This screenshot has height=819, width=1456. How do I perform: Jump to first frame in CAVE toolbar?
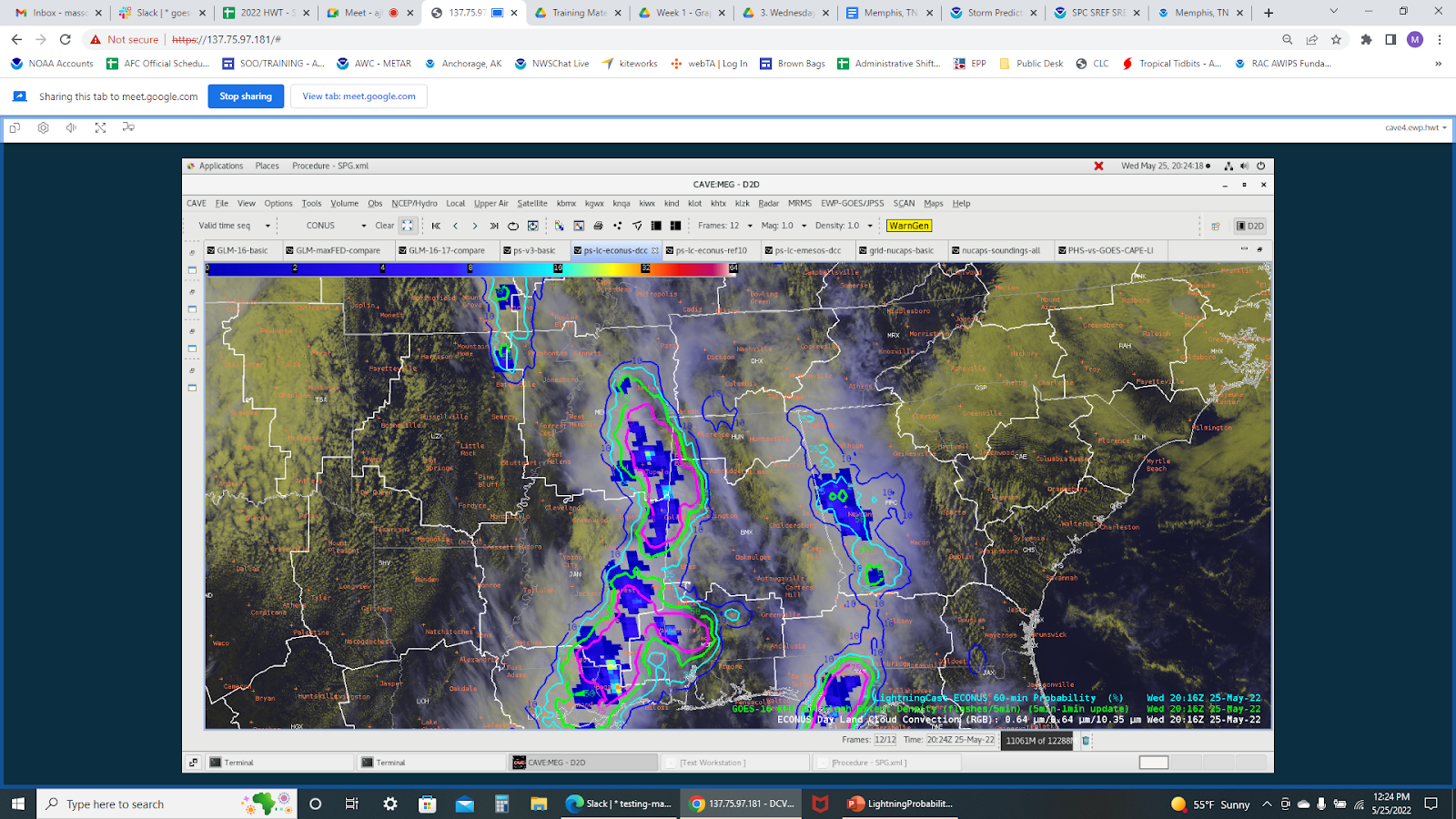436,226
